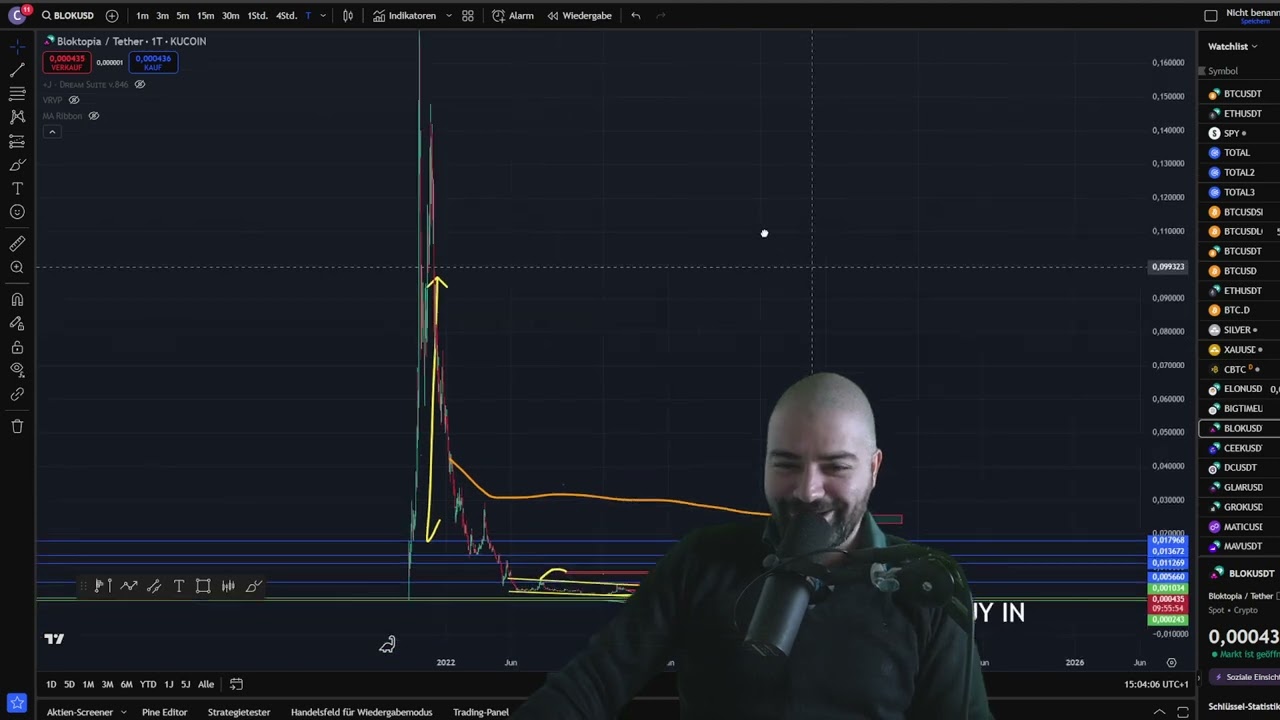The width and height of the screenshot is (1280, 720).
Task: Select the 30m timeframe
Action: [230, 16]
